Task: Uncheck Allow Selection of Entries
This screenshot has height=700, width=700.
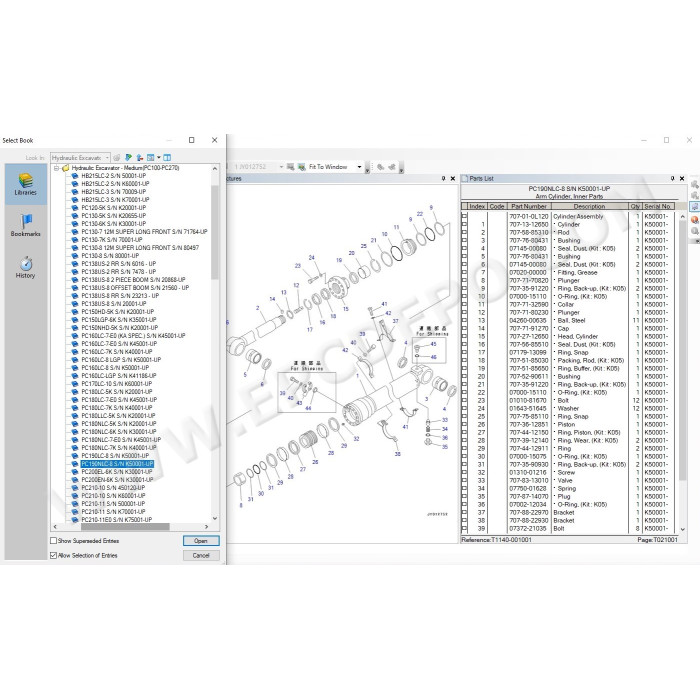Action: coord(54,555)
